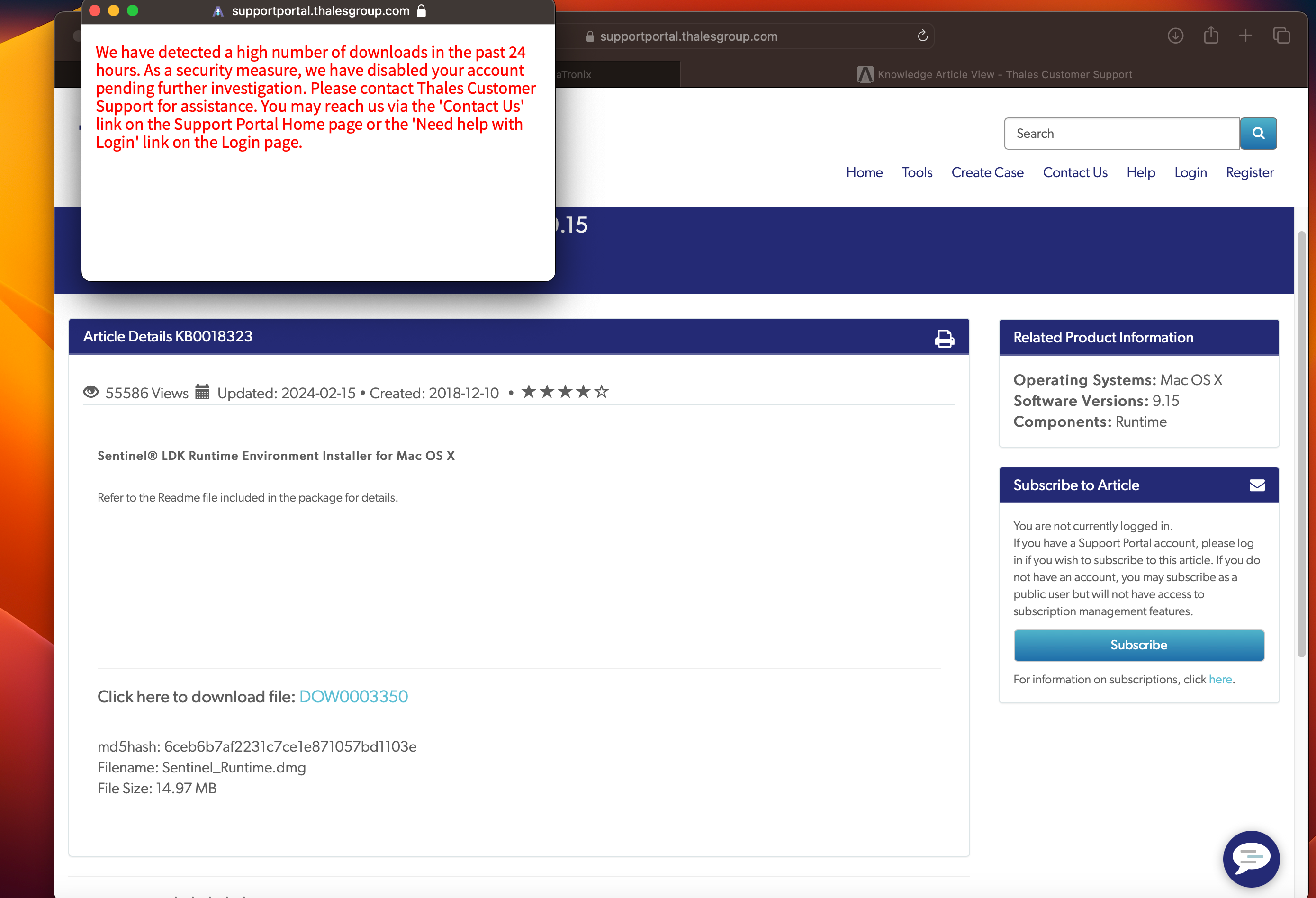Click Created: 2018-12-10 text

click(434, 393)
